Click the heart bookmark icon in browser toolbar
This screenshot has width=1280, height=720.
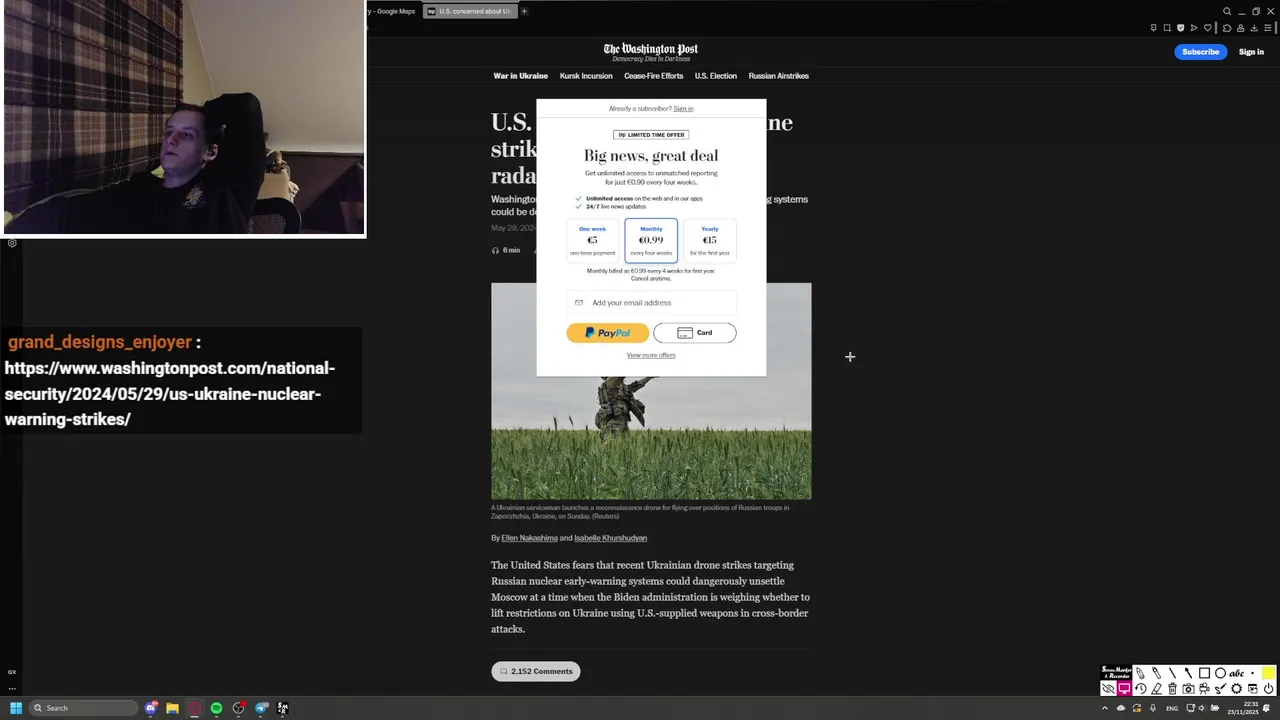1208,28
